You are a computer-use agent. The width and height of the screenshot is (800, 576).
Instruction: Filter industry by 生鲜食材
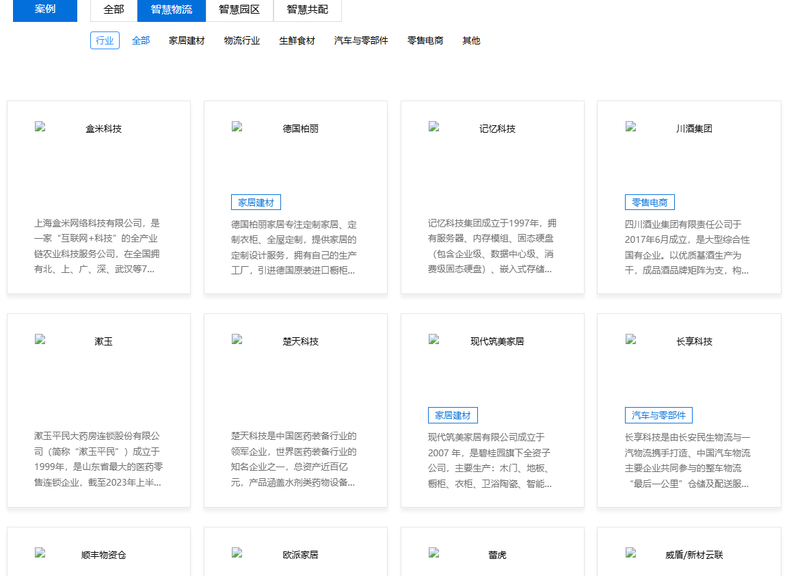tap(297, 41)
